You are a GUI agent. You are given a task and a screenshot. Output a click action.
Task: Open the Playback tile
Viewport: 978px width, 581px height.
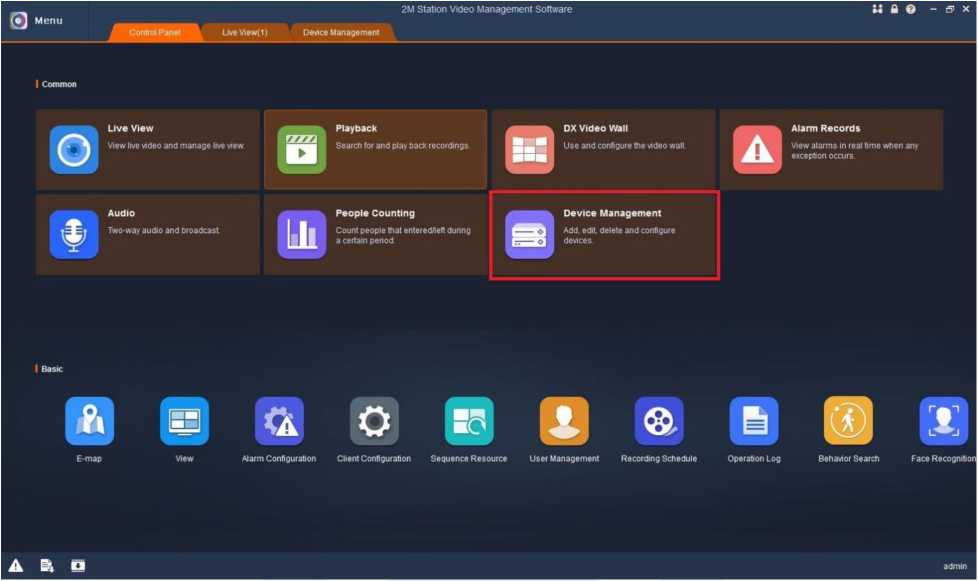tap(375, 150)
